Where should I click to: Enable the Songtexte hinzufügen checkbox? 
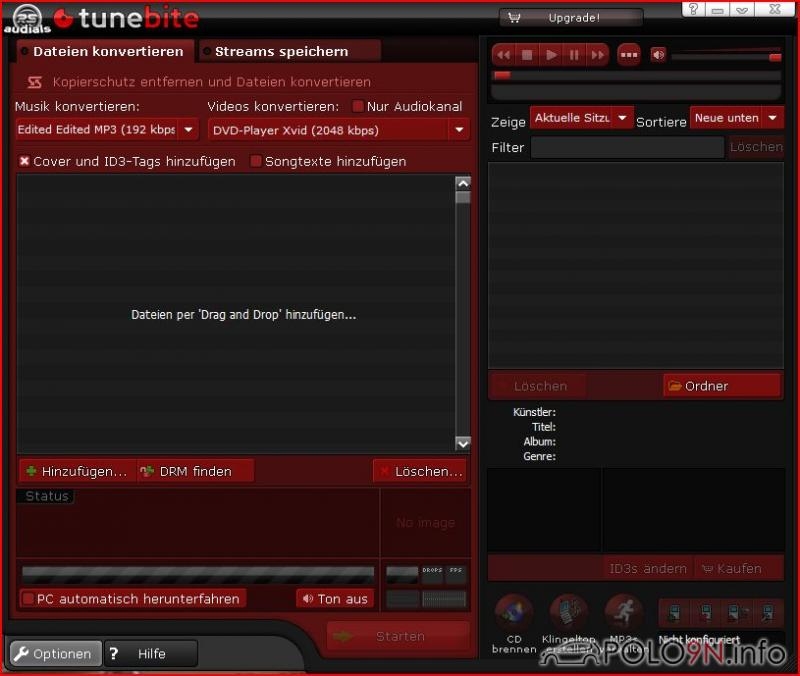[256, 161]
